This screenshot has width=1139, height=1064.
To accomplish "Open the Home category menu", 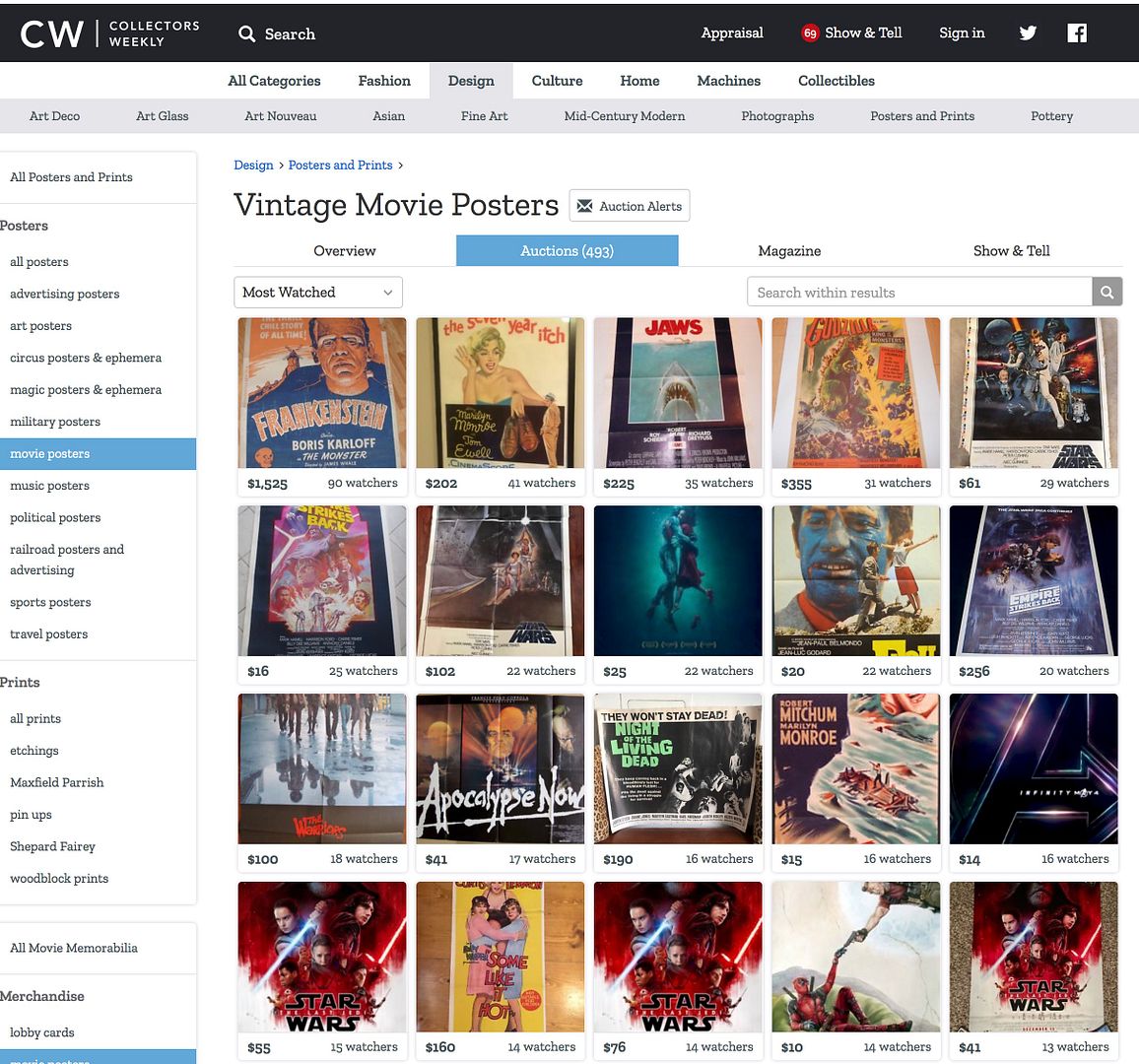I will pos(640,81).
